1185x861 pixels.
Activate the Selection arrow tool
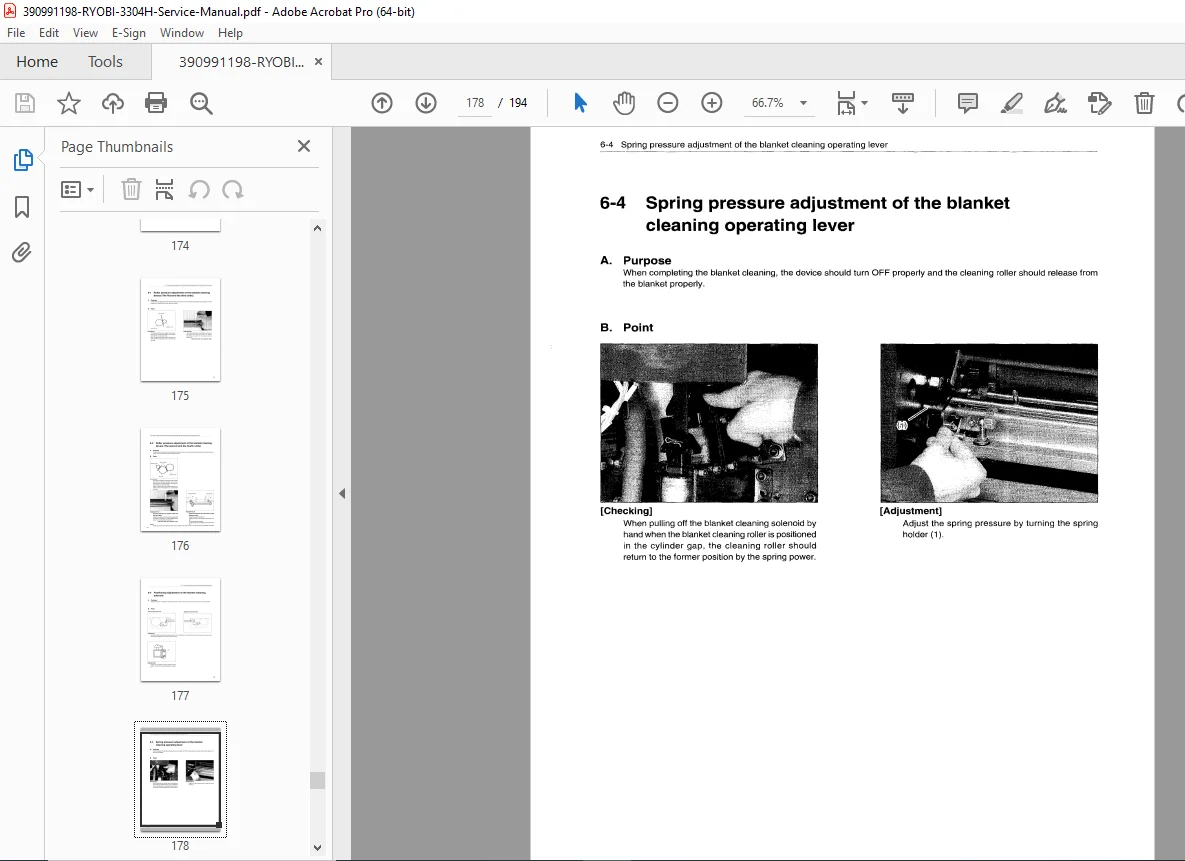pos(580,103)
